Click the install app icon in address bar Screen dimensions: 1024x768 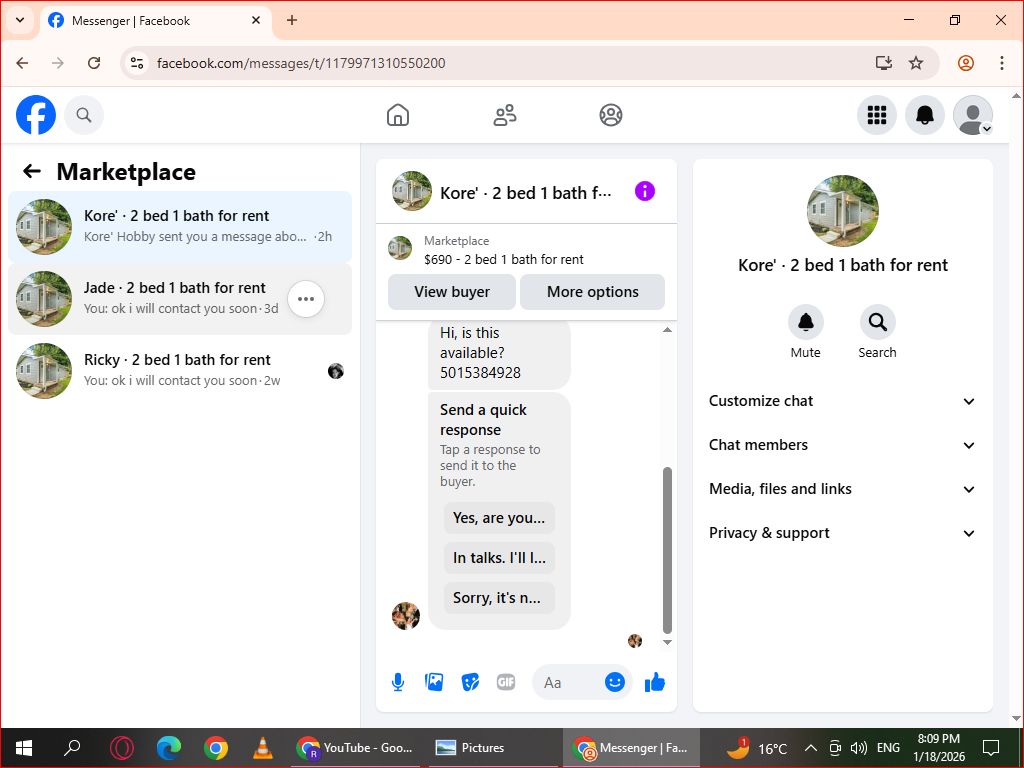coord(884,63)
